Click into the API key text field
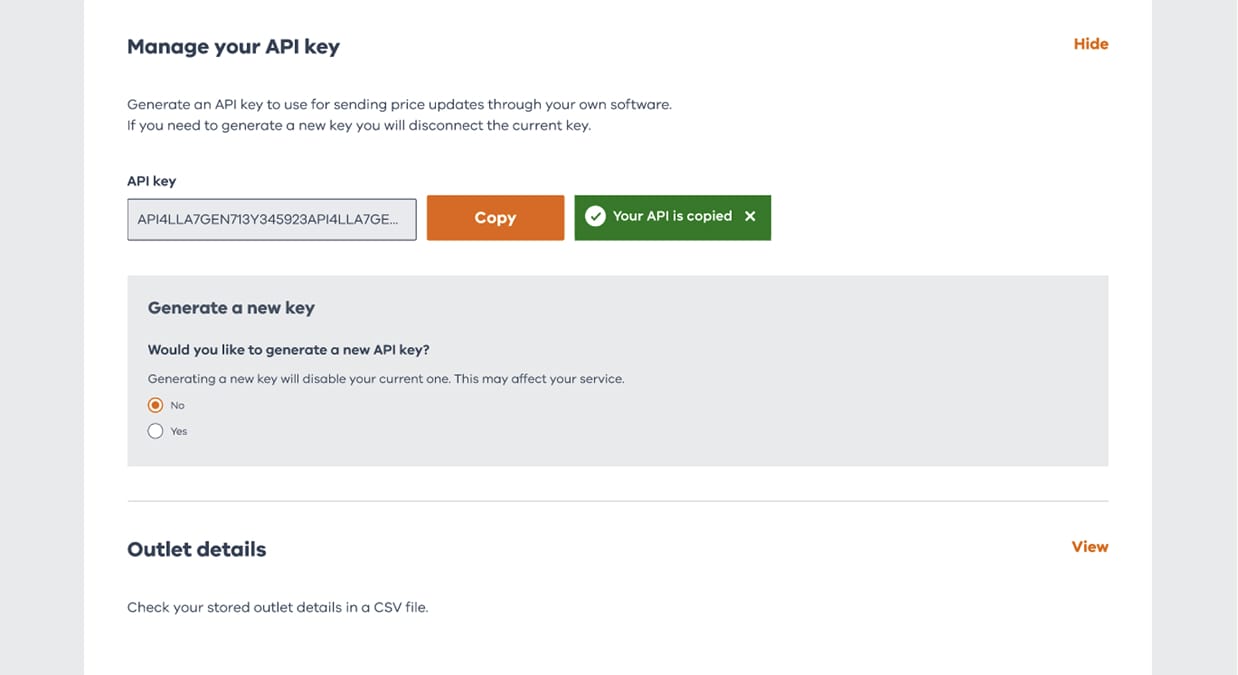 tap(271, 219)
